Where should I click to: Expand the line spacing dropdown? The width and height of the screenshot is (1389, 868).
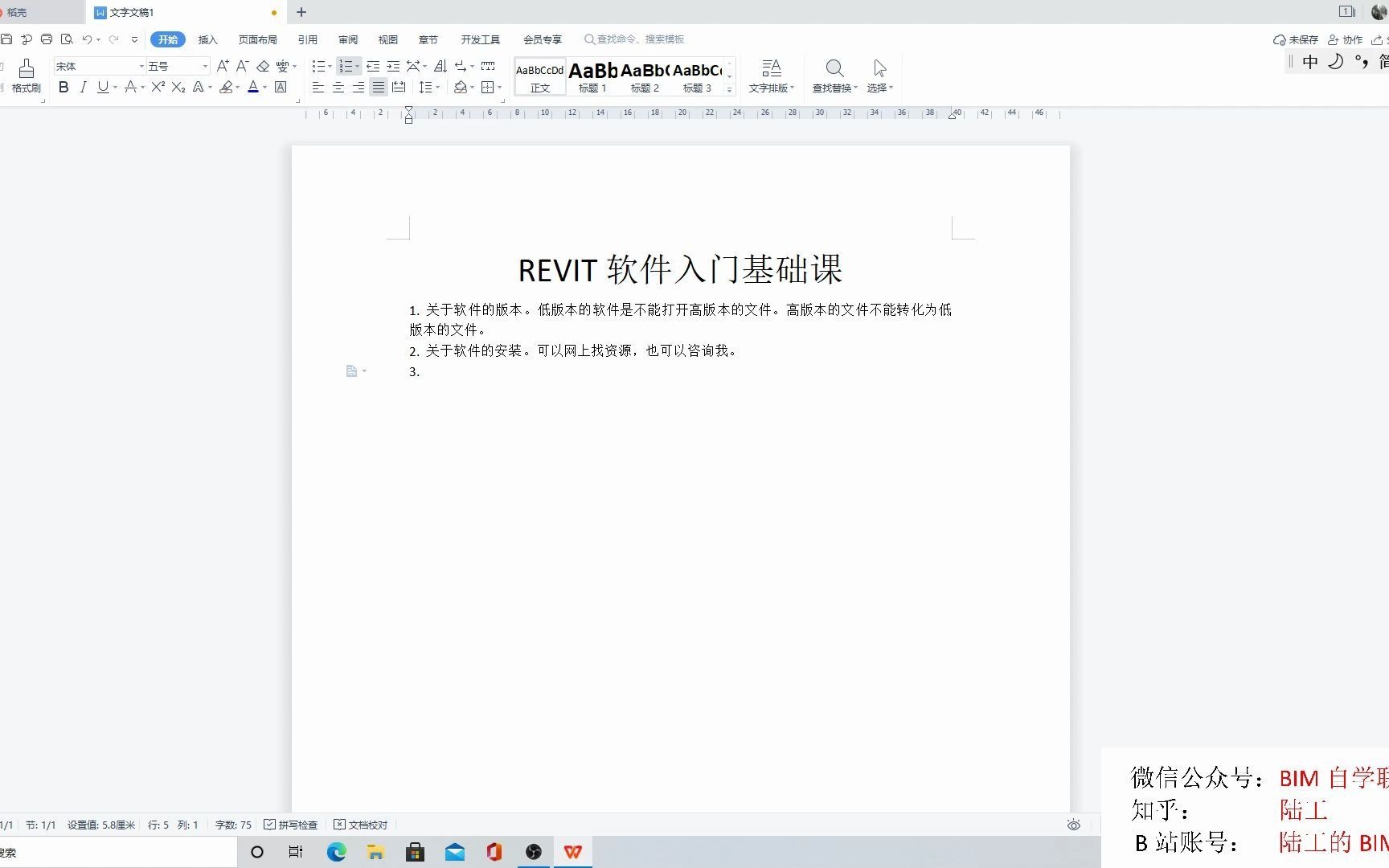pos(437,87)
